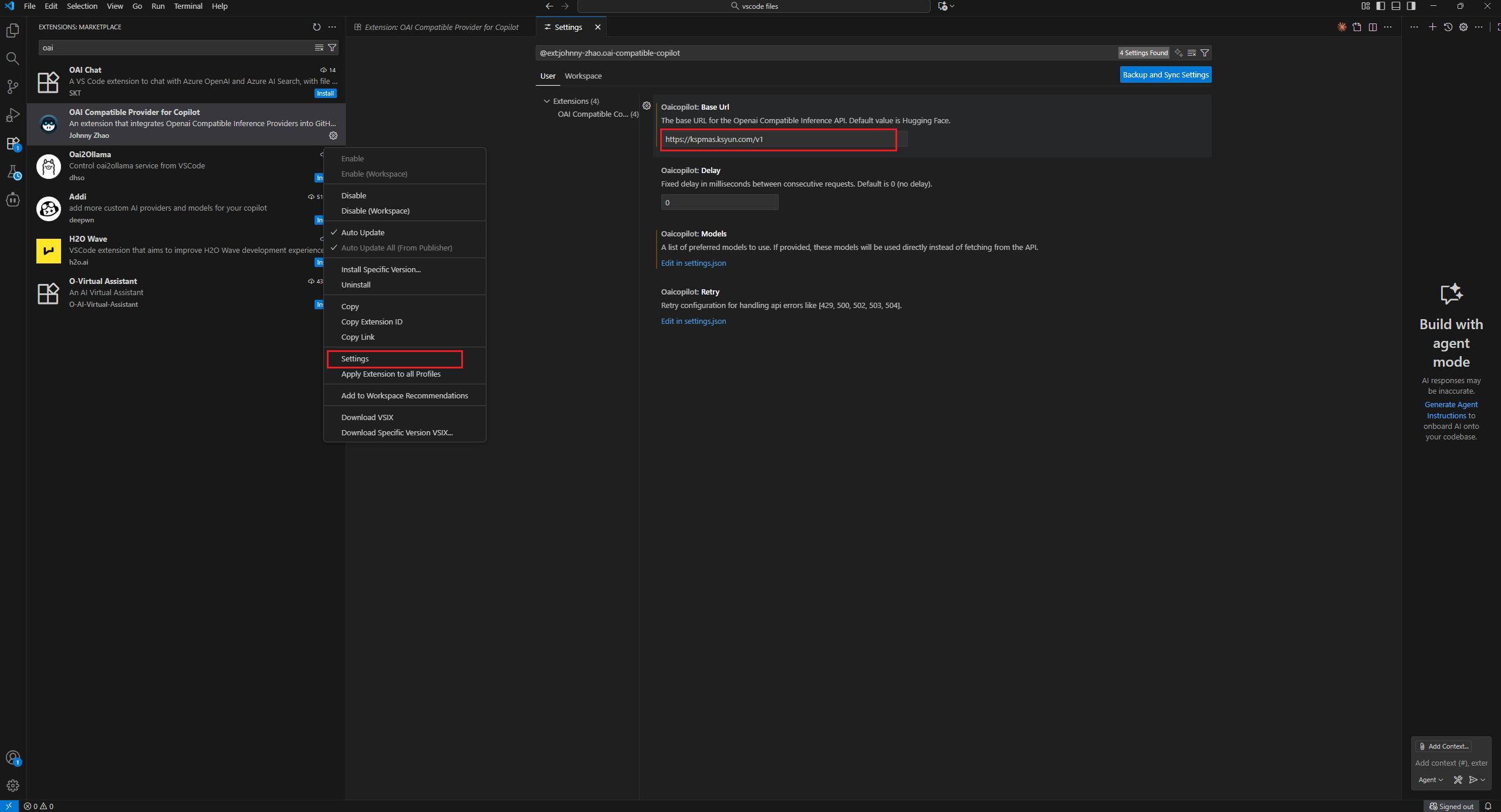Select Settings in the context menu
The image size is (1501, 812).
(x=355, y=358)
